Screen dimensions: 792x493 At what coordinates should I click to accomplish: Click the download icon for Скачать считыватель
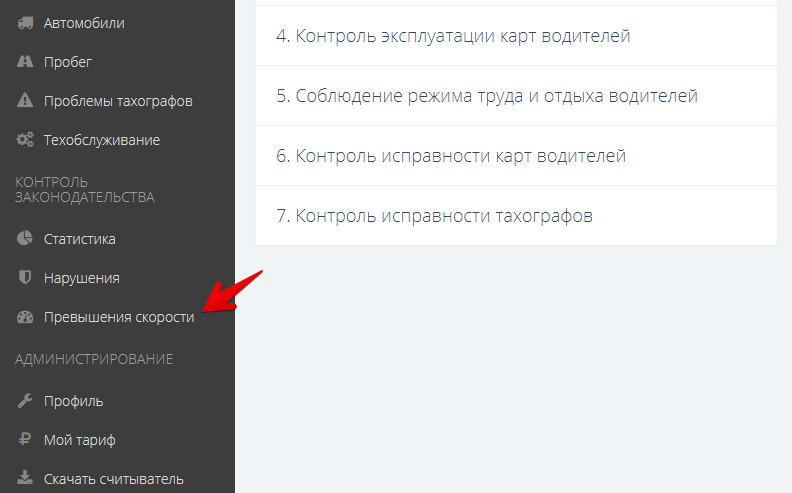point(25,479)
